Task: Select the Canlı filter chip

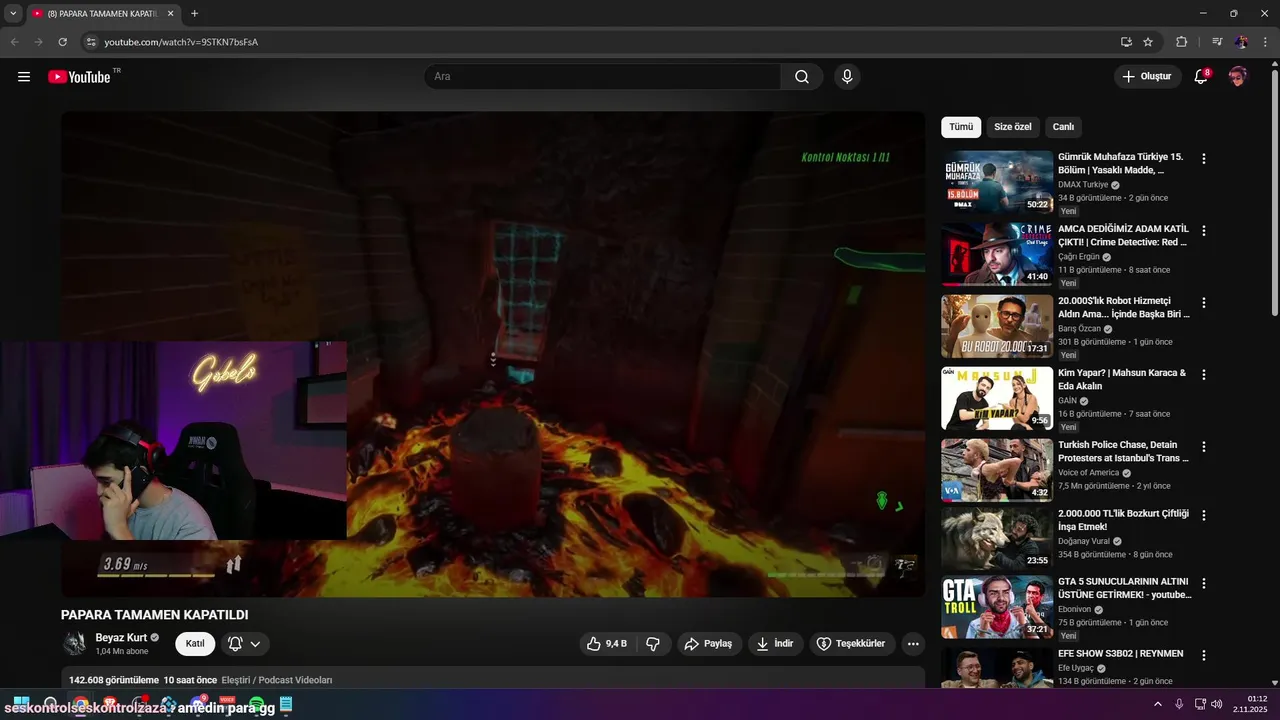Action: [1063, 127]
